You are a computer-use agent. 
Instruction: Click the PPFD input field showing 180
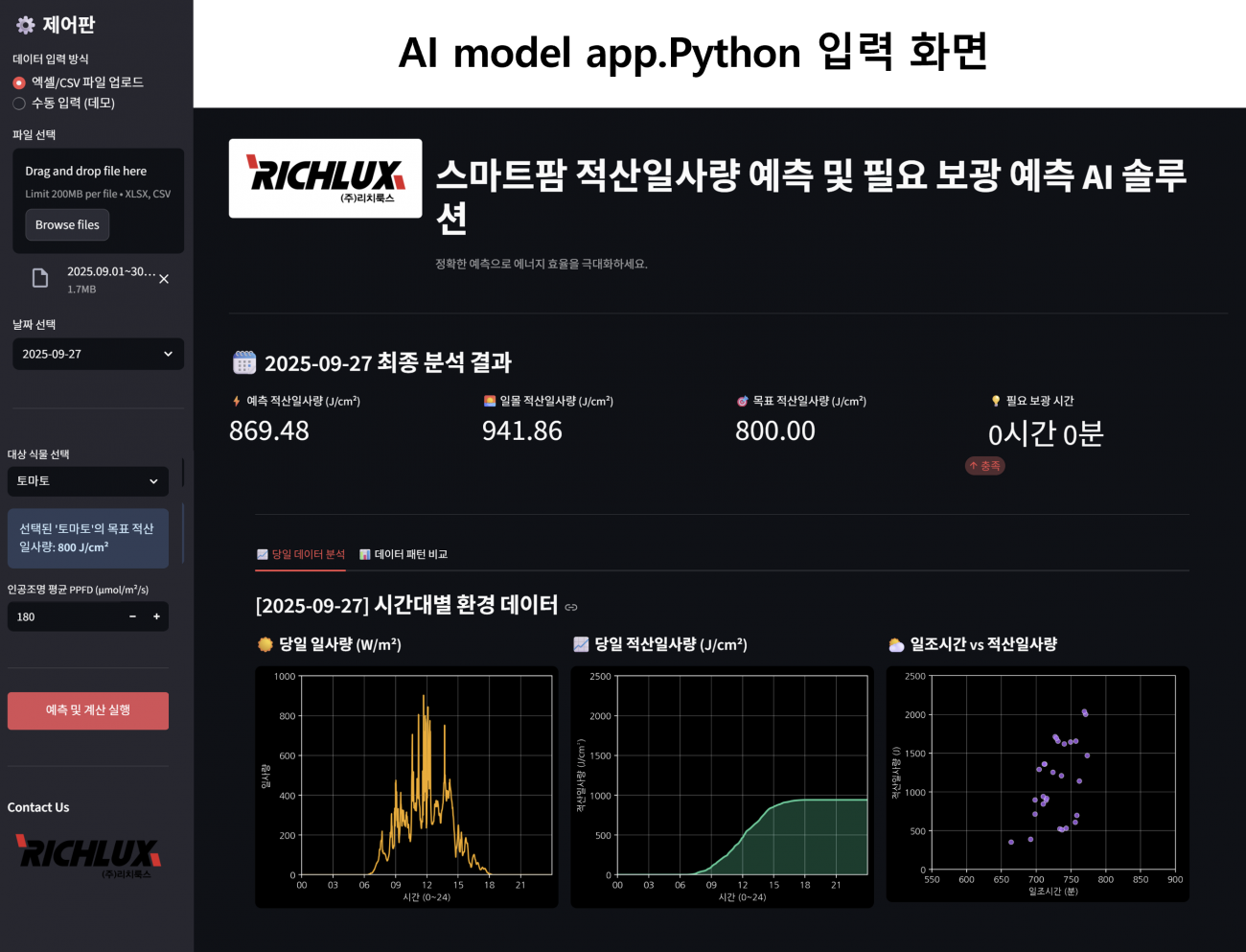62,616
